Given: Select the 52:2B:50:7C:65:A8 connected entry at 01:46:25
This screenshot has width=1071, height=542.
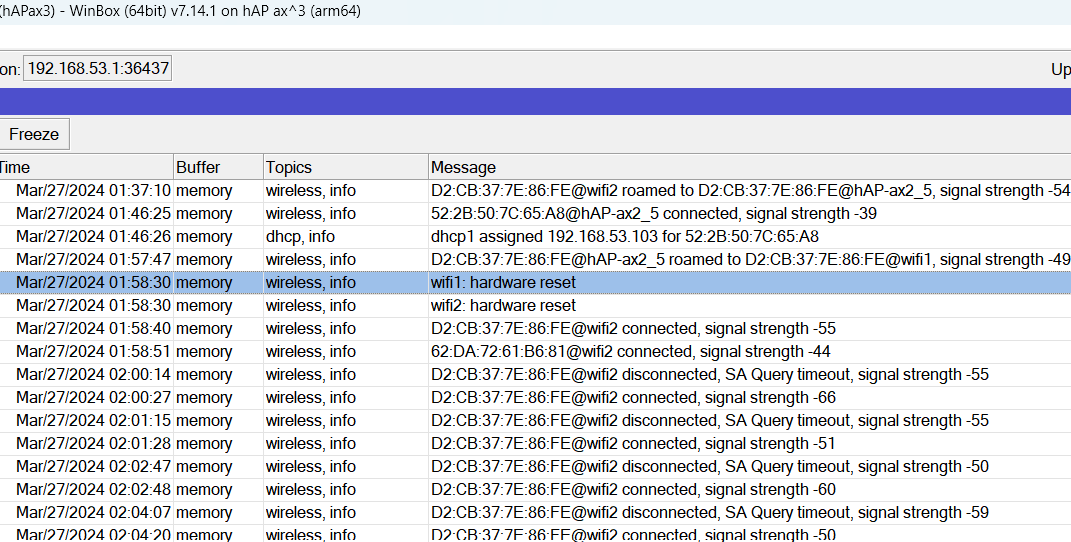Looking at the screenshot, I should 640,214.
